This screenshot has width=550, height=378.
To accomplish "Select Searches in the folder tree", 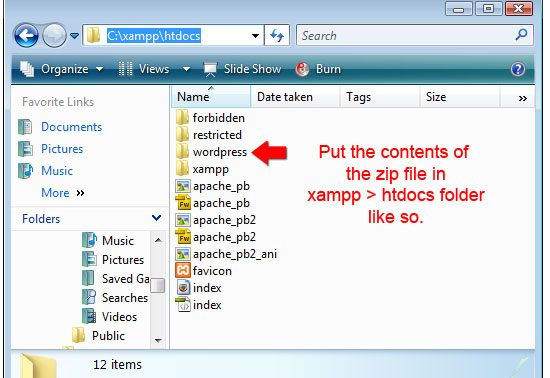I will (125, 297).
